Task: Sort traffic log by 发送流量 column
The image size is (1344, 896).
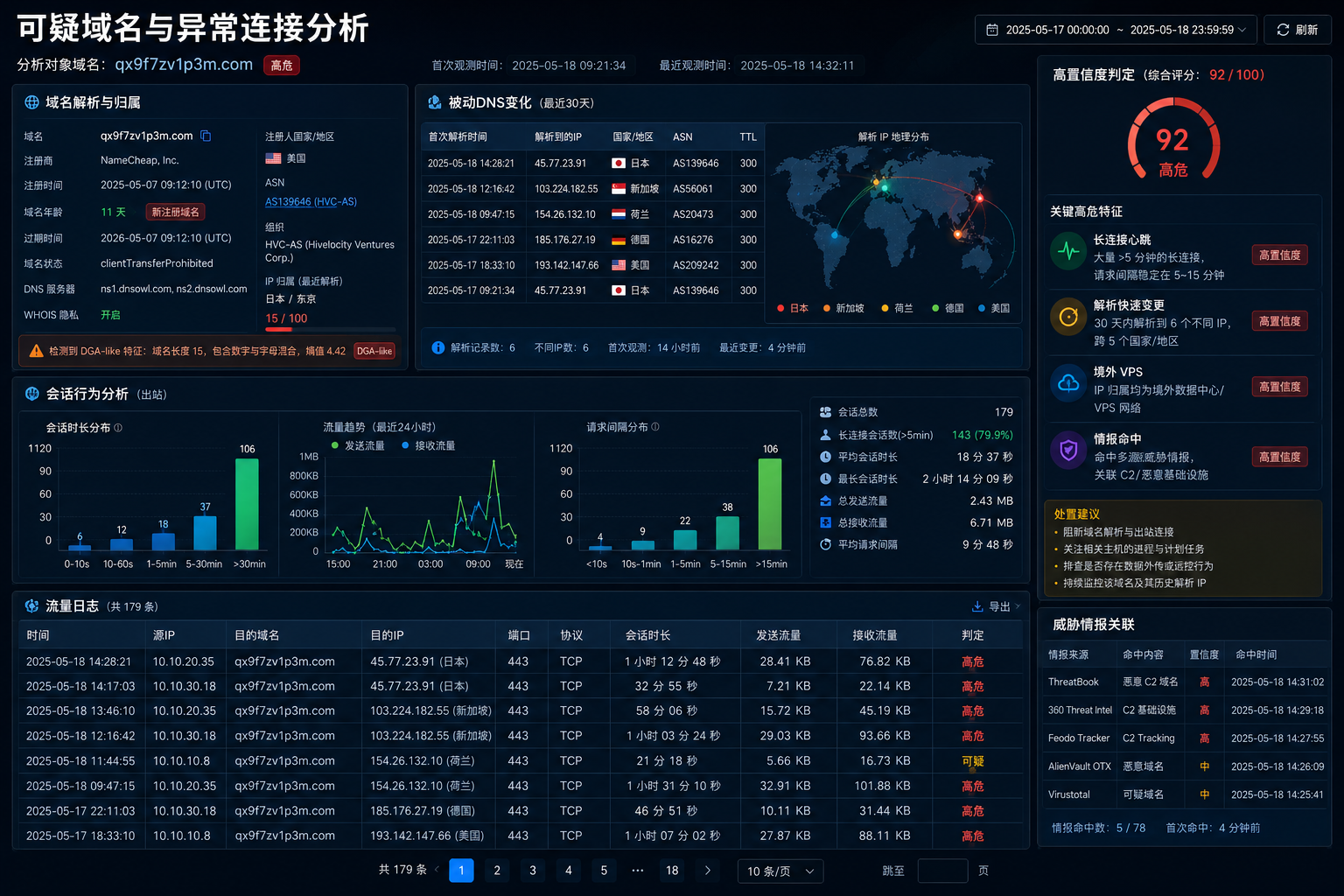Action: click(x=778, y=635)
